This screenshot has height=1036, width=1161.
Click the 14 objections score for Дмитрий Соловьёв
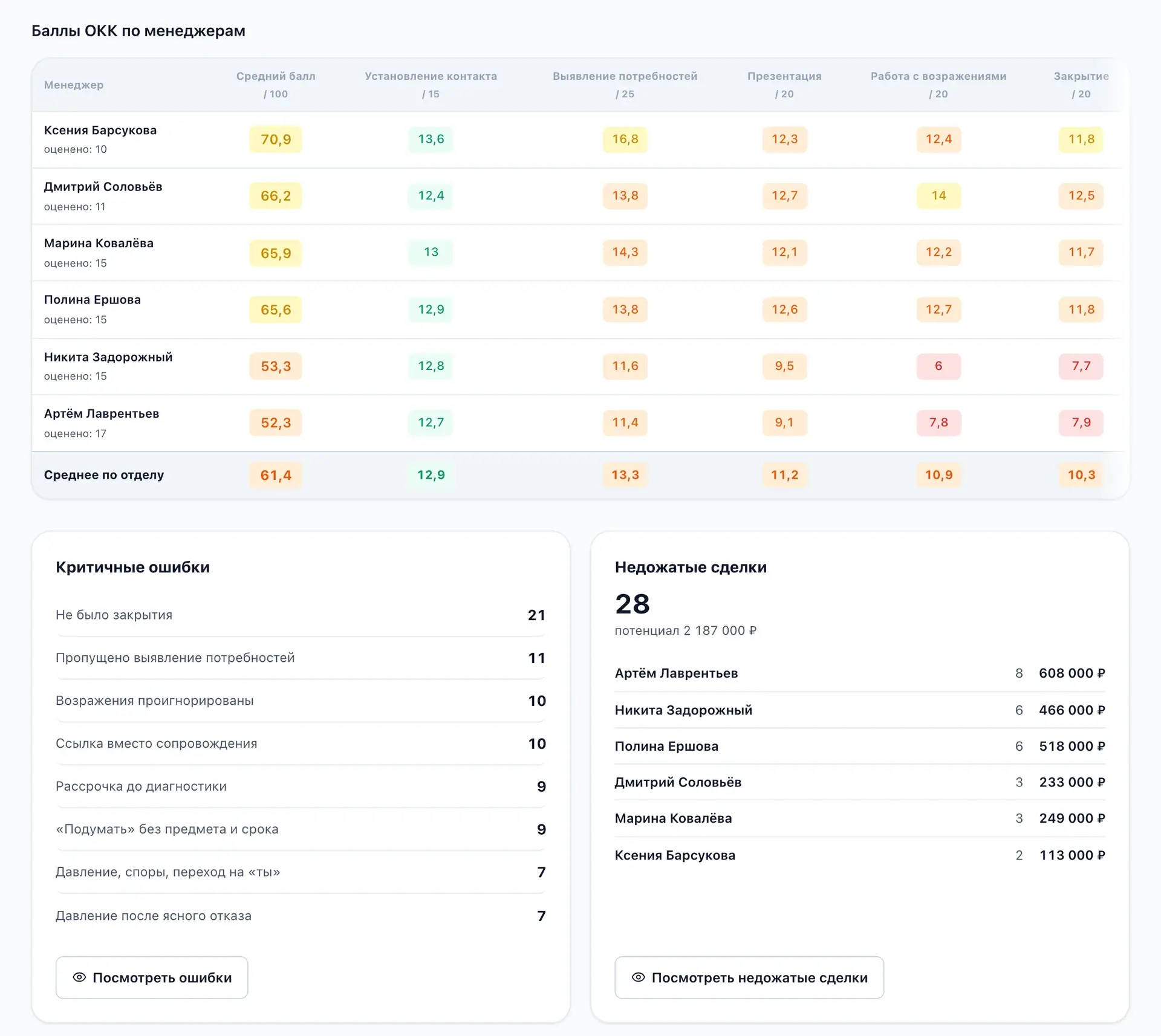pyautogui.click(x=938, y=196)
